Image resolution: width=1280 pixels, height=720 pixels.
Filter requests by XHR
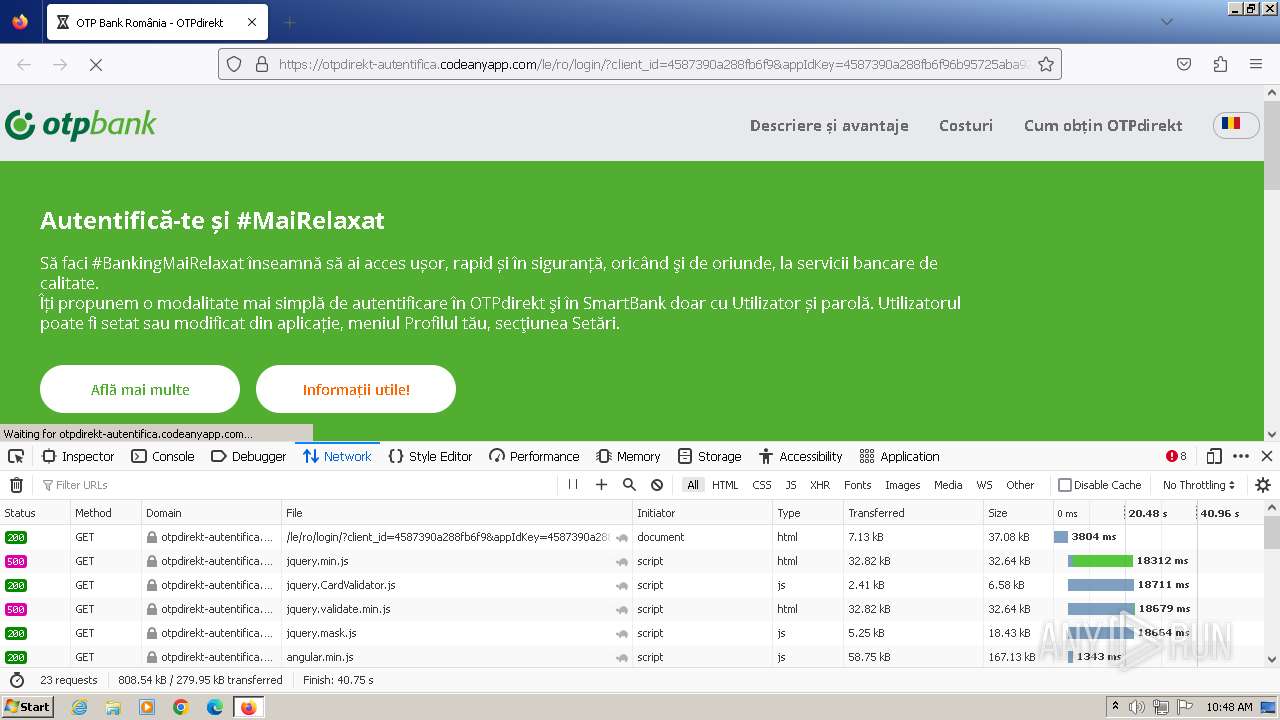pyautogui.click(x=820, y=485)
